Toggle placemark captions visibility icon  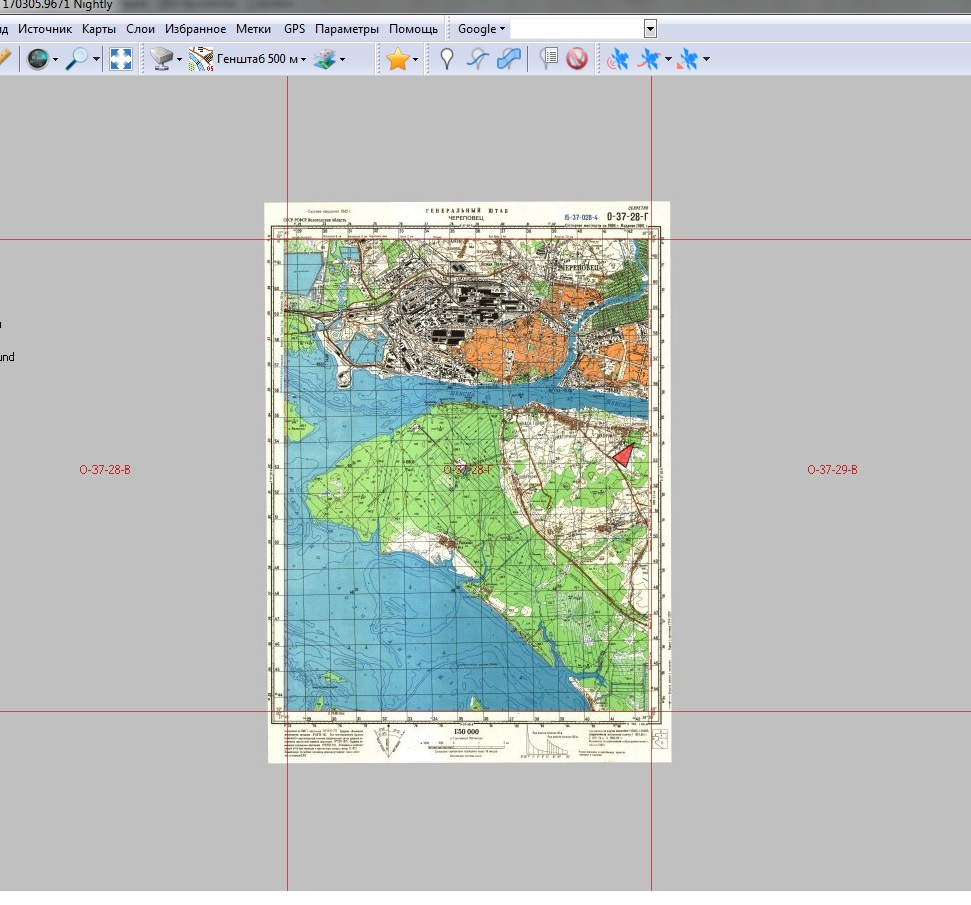click(548, 60)
